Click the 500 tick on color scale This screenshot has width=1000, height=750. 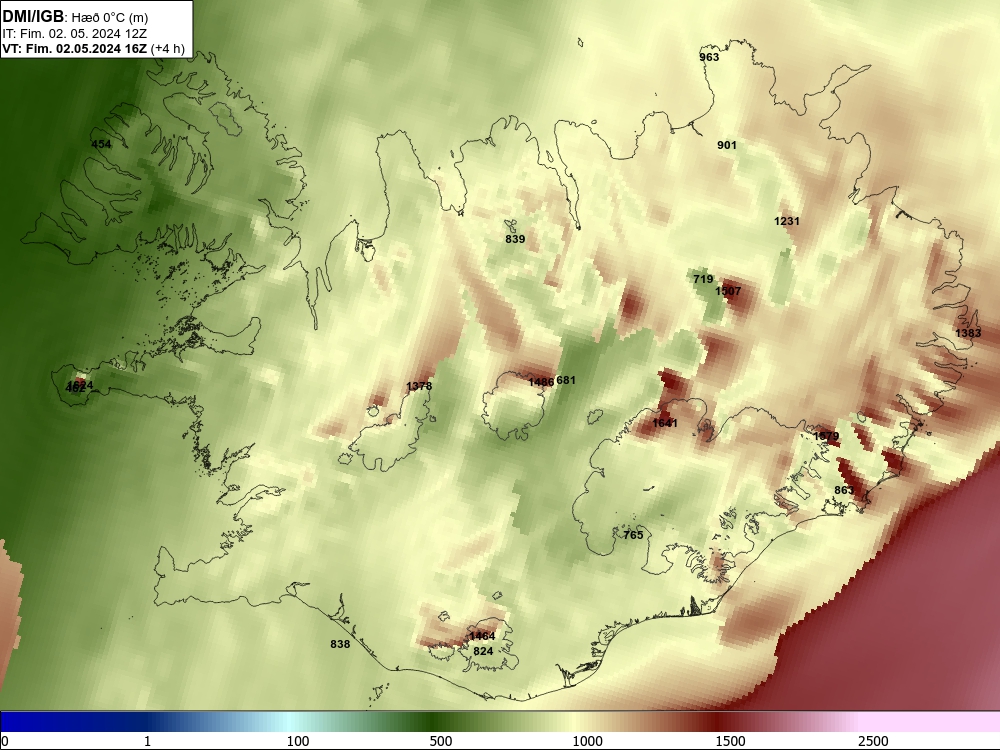pyautogui.click(x=441, y=741)
